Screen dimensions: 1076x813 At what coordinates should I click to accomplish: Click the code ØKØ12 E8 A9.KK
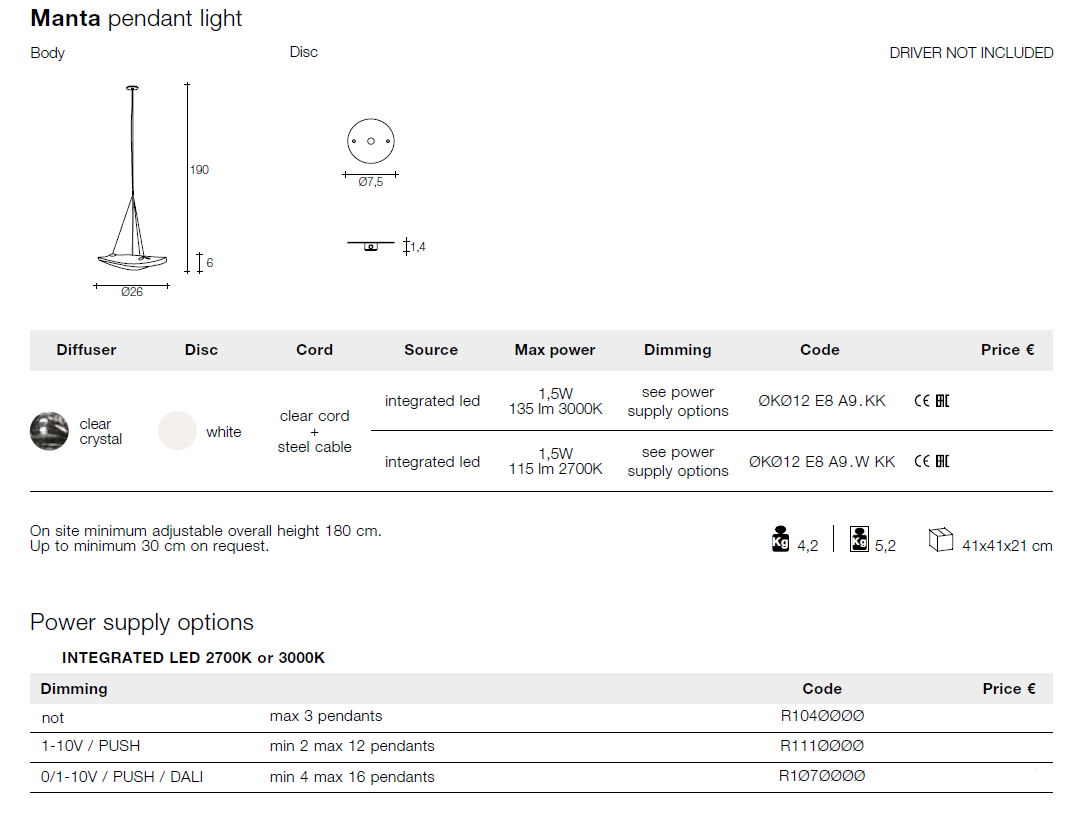[x=821, y=401]
